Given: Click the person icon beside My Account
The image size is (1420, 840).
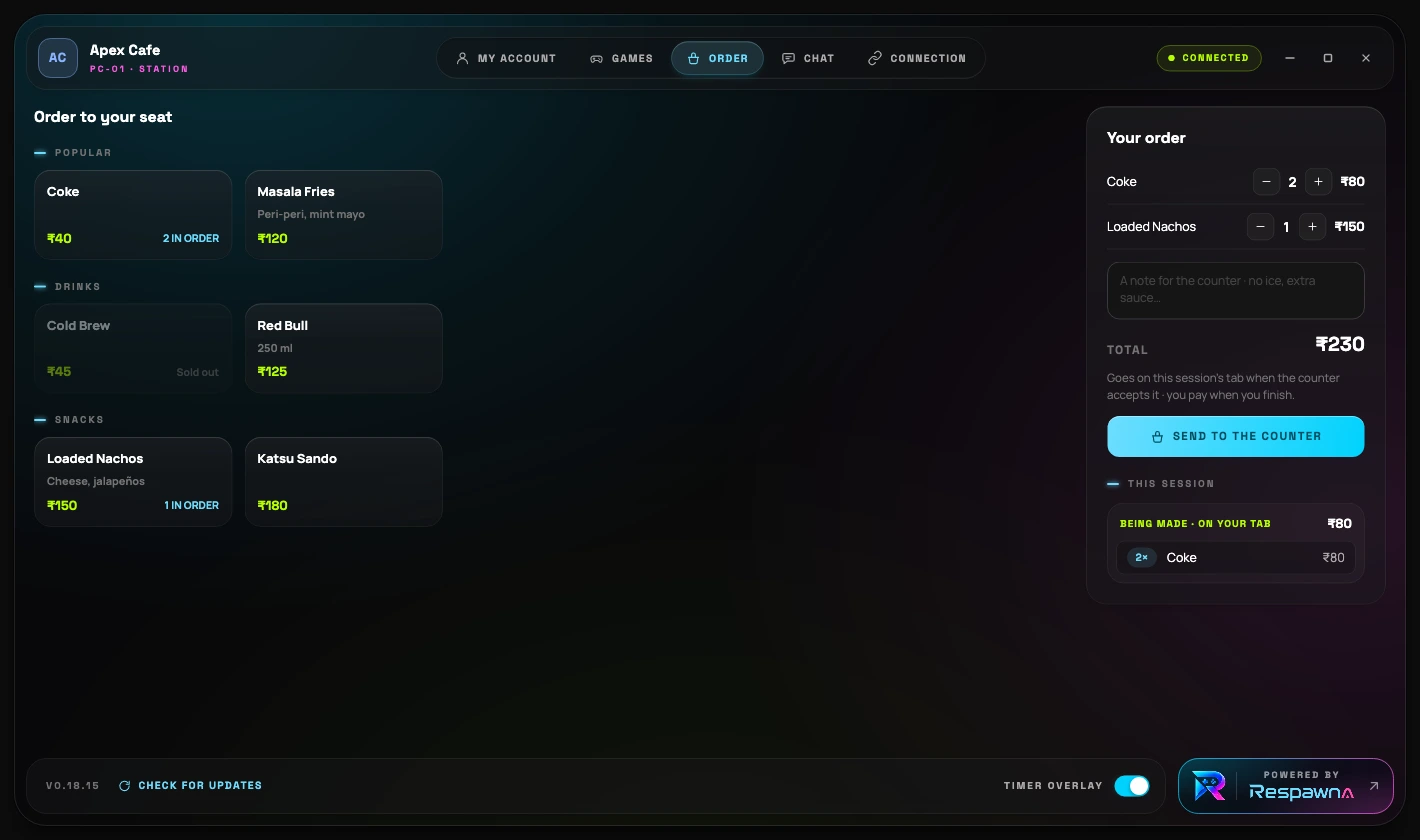Looking at the screenshot, I should point(462,58).
